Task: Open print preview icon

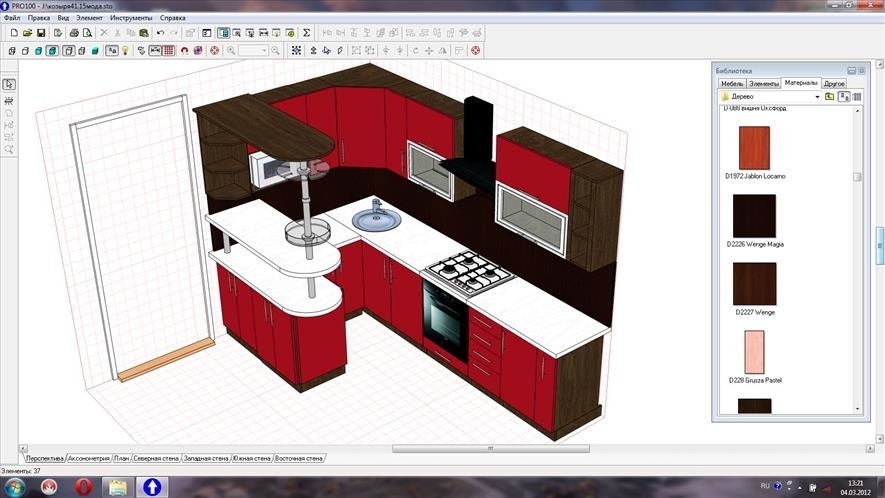Action: click(x=87, y=33)
